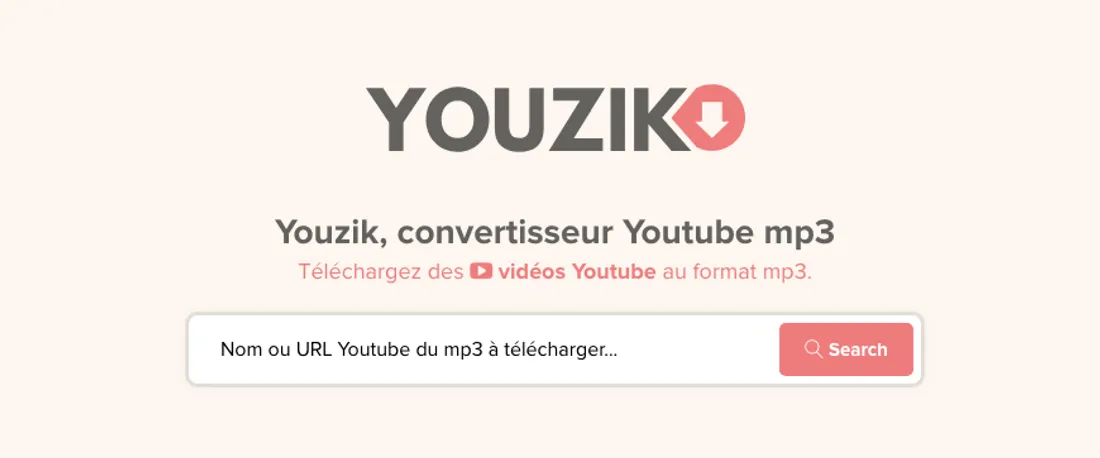Click the Search label text on button
The width and height of the screenshot is (1100, 458).
[857, 349]
